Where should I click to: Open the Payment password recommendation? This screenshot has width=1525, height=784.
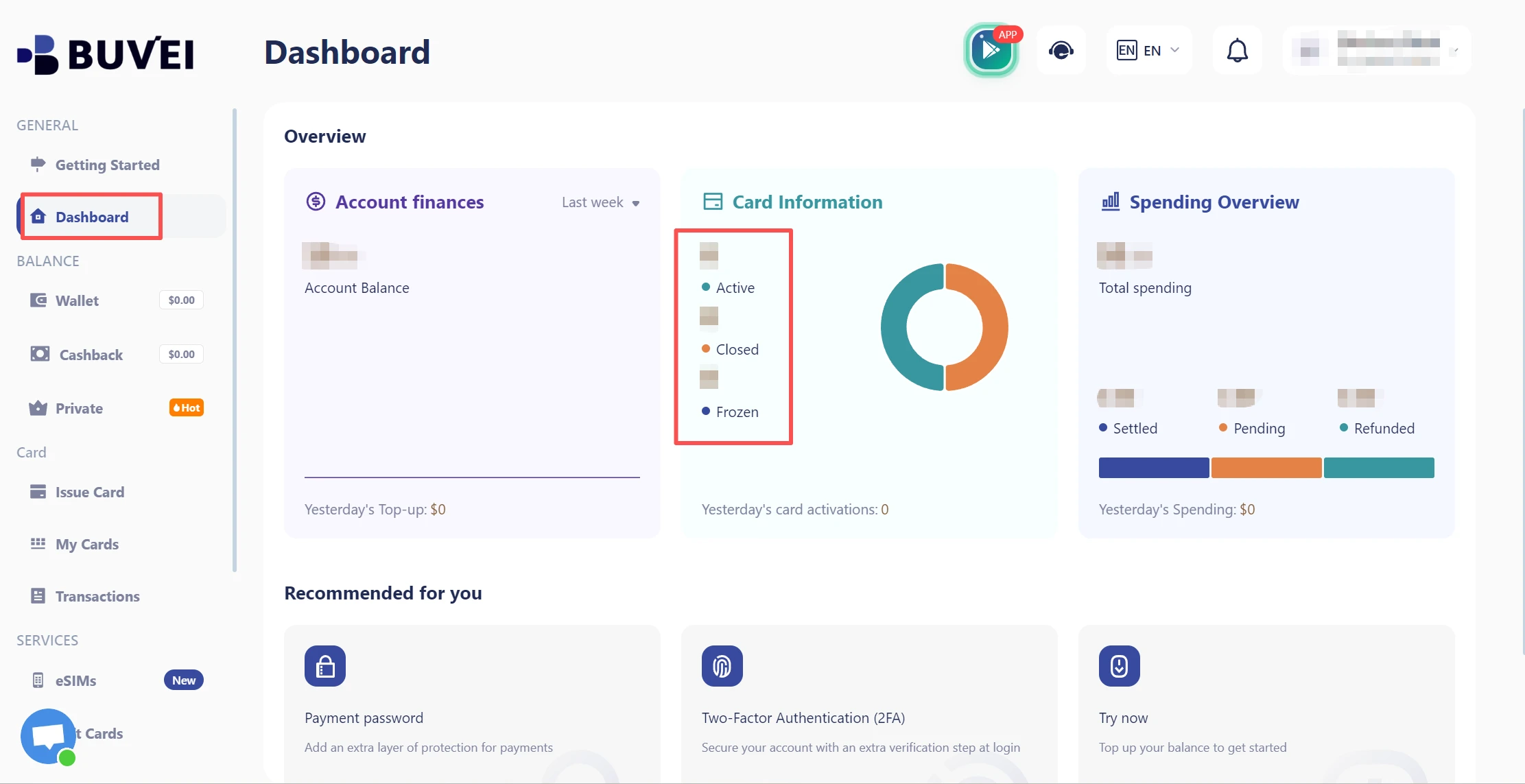[x=472, y=703]
